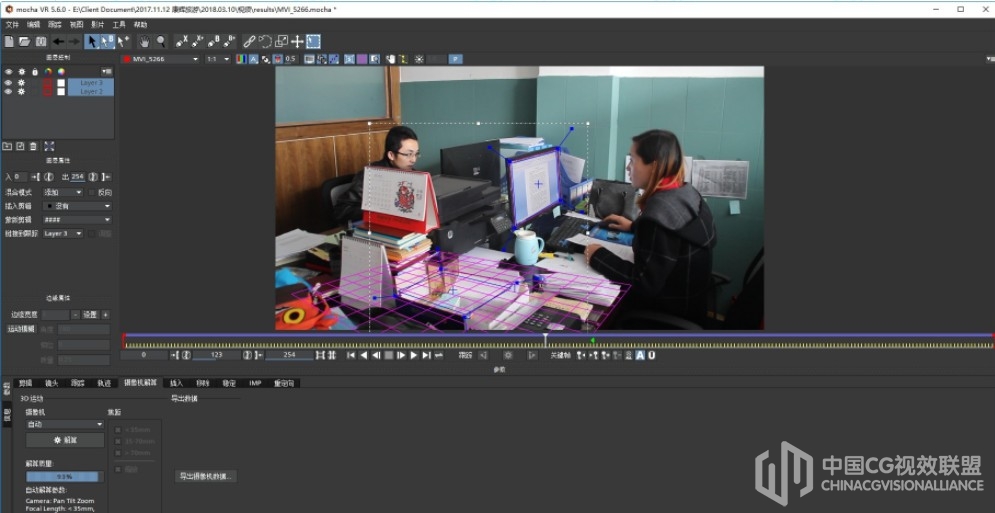This screenshot has width=995, height=513.
Task: Open the 'Layer 3' link-to-track dropdown
Action: (x=63, y=234)
